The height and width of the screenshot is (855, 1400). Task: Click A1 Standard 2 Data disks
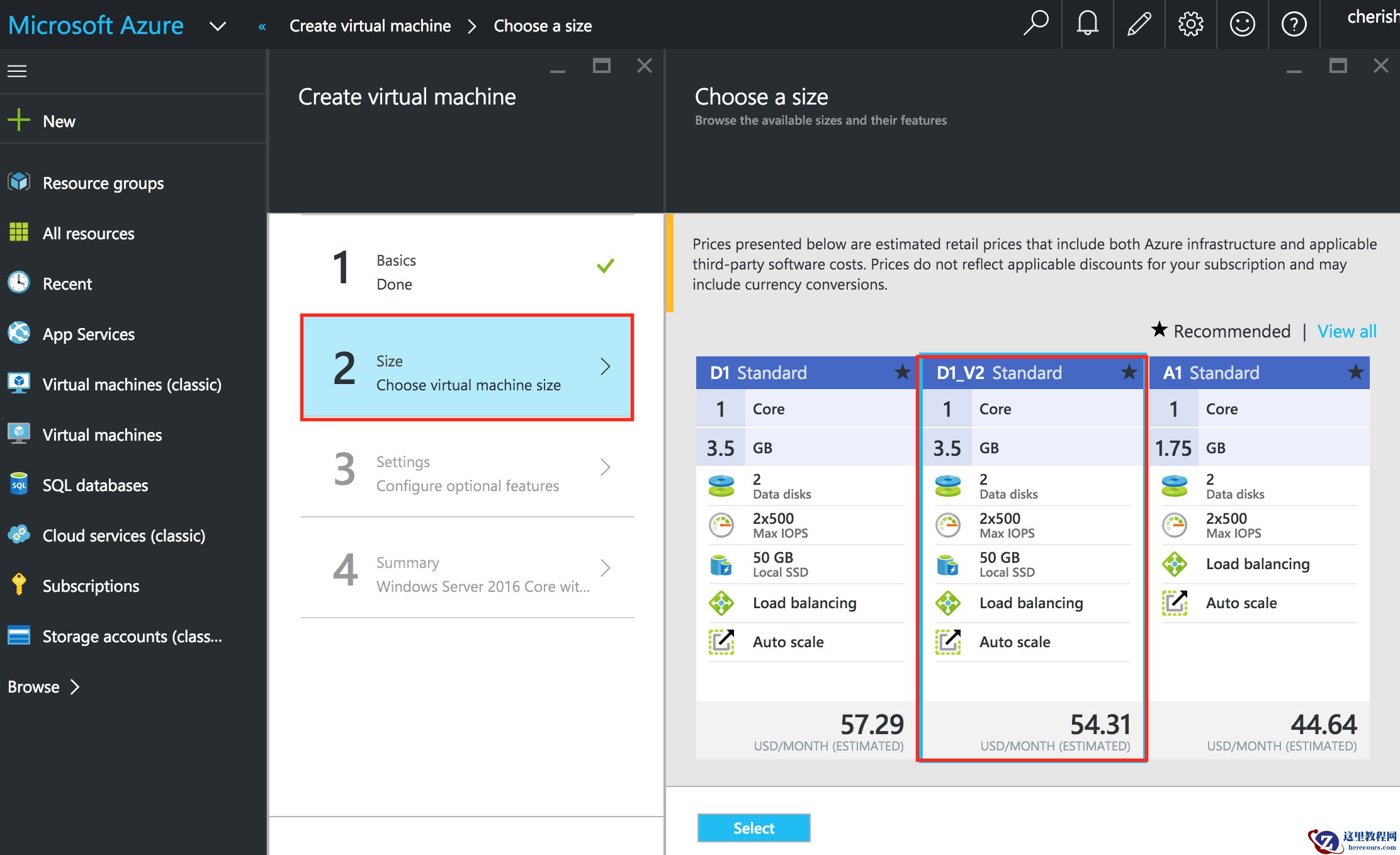(x=1259, y=486)
